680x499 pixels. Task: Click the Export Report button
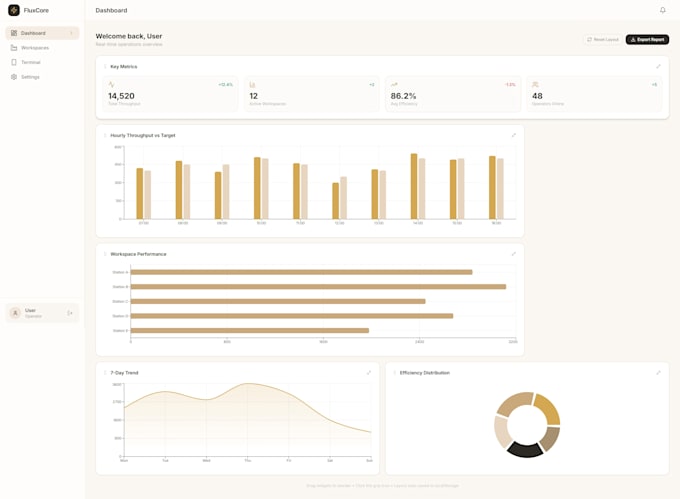click(x=647, y=39)
